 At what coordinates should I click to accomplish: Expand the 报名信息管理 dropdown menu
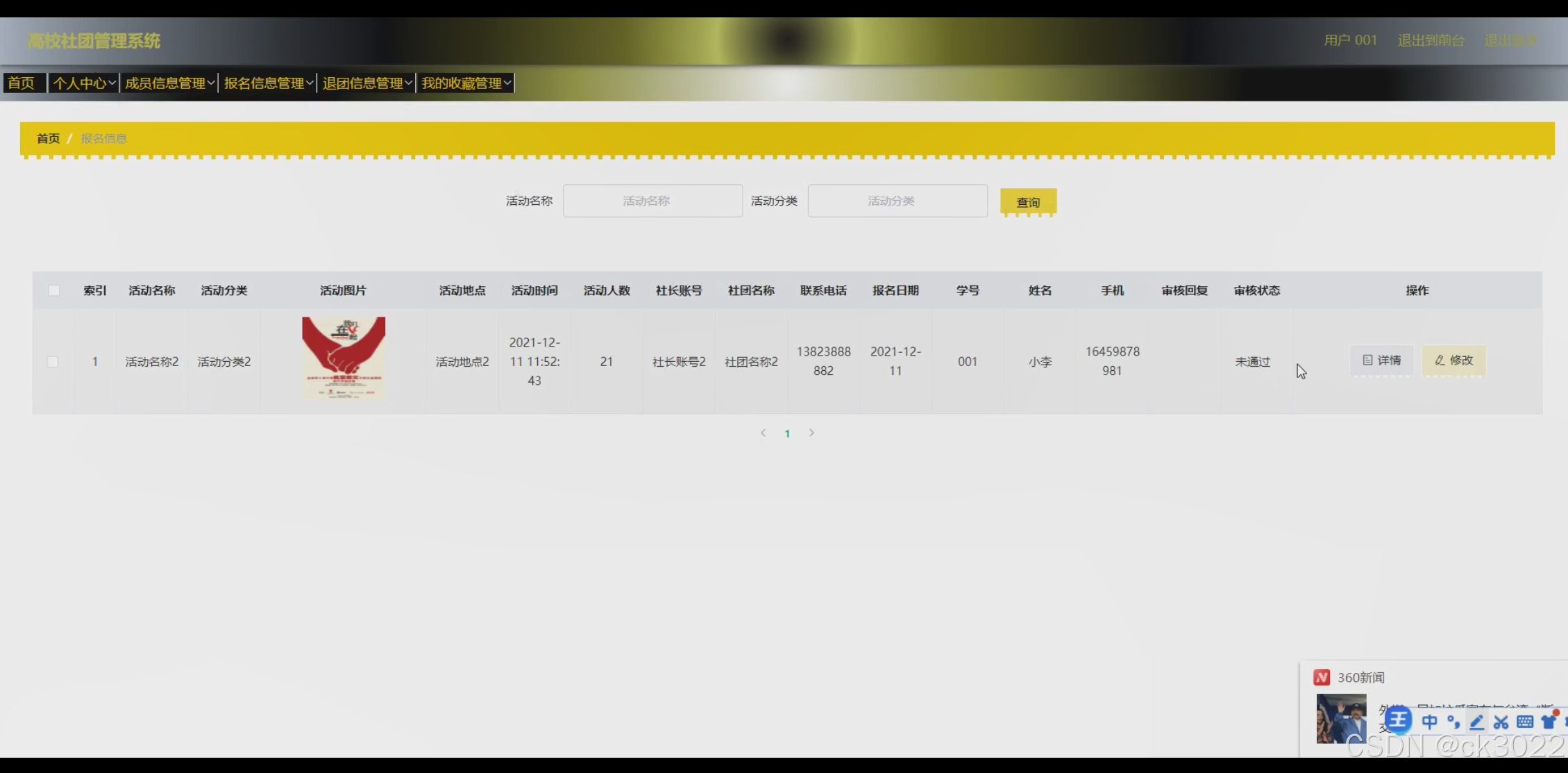tap(268, 83)
